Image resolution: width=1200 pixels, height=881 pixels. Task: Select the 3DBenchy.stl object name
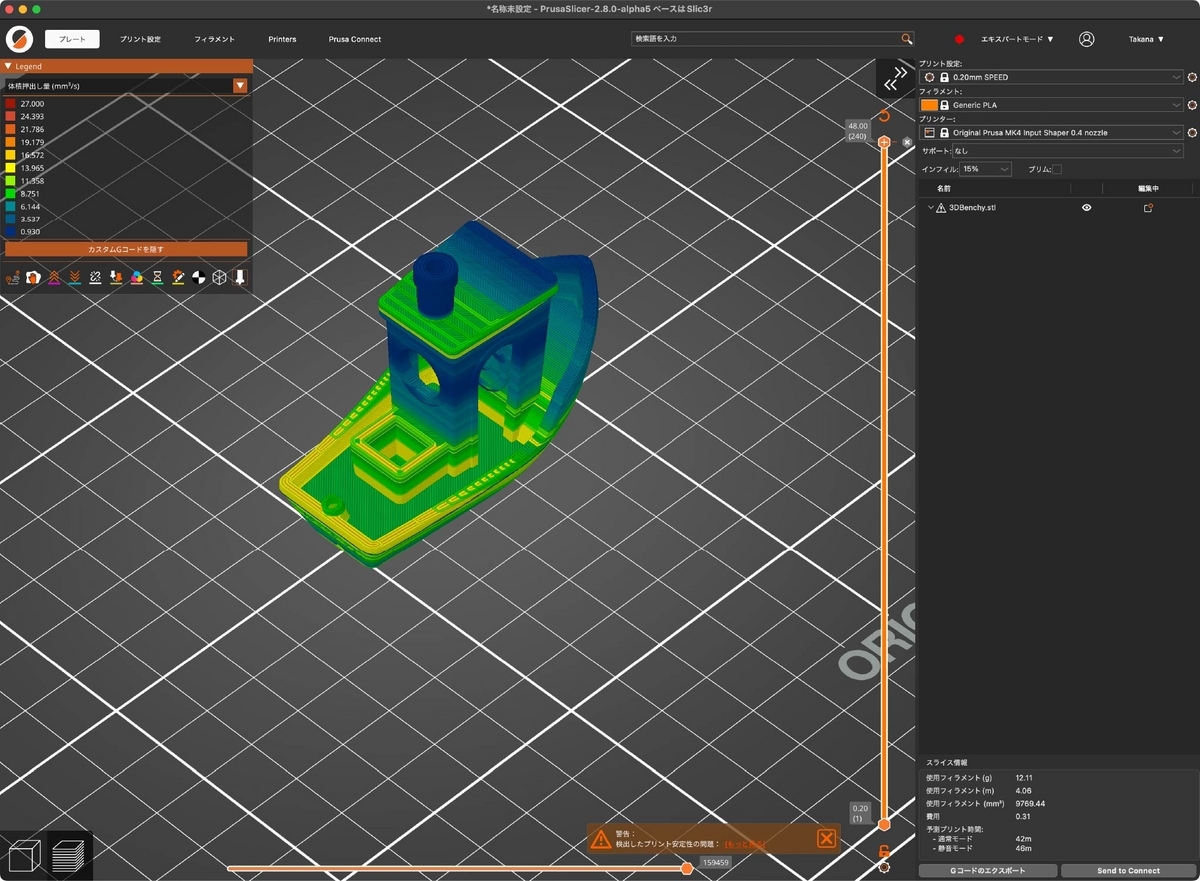972,208
